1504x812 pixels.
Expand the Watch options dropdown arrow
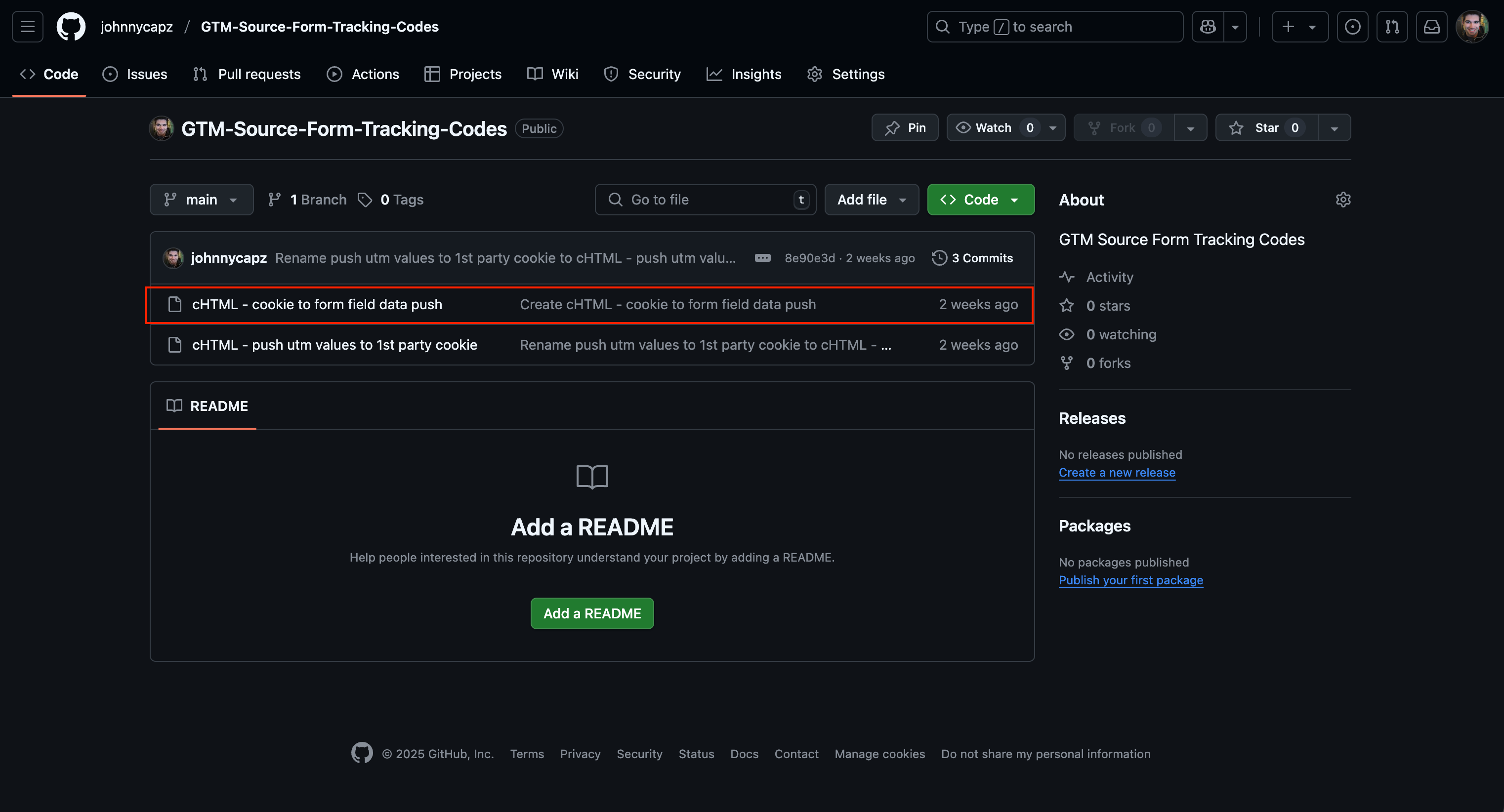coord(1053,127)
